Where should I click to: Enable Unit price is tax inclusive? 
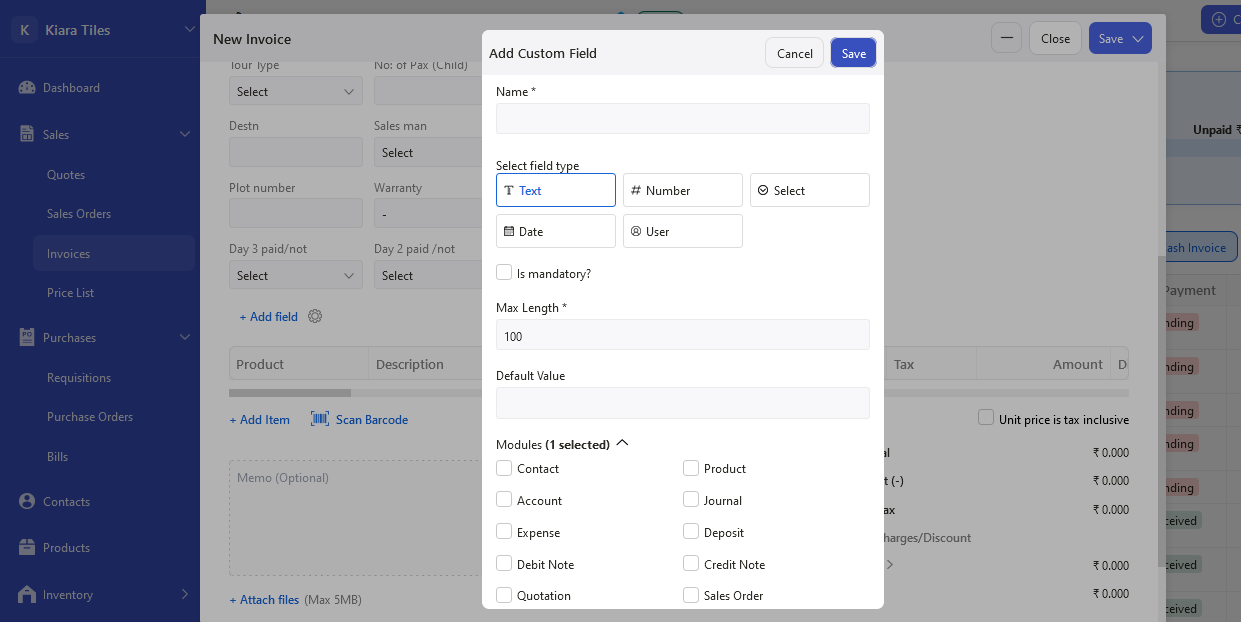coord(986,418)
